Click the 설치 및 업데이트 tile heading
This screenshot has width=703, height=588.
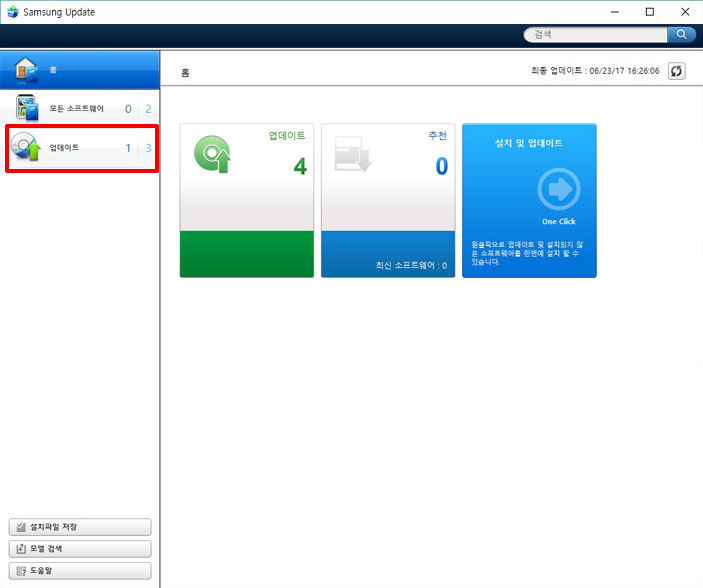coord(529,143)
